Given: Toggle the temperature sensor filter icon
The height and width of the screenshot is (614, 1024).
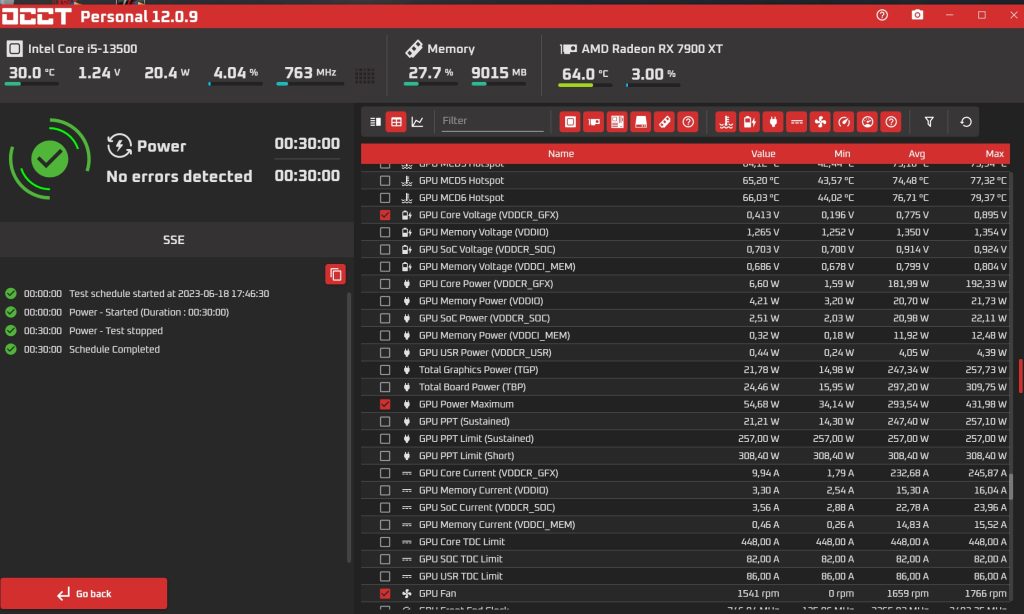Looking at the screenshot, I should pos(726,122).
